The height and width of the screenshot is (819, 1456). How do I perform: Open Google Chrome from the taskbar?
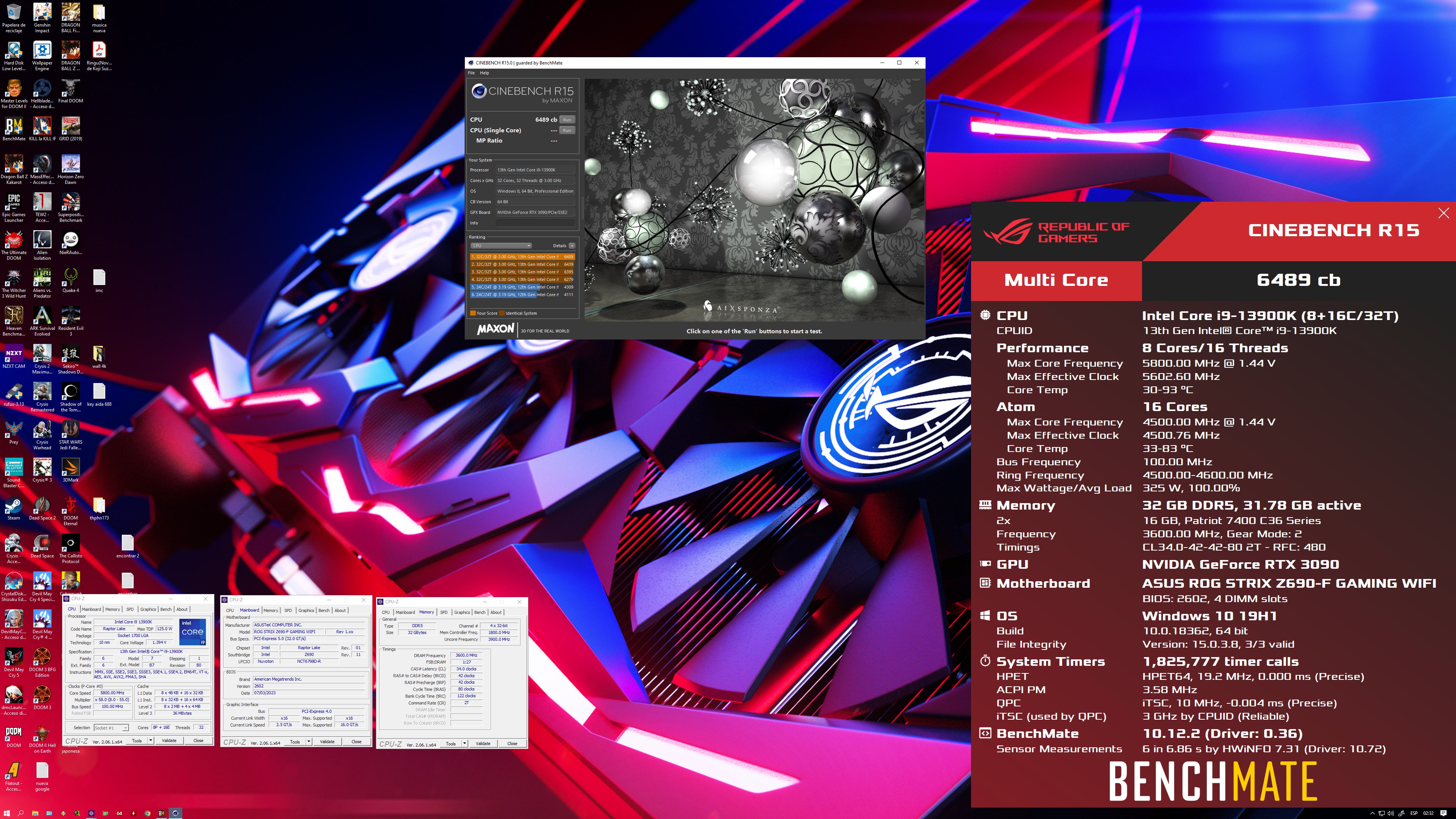tap(147, 813)
